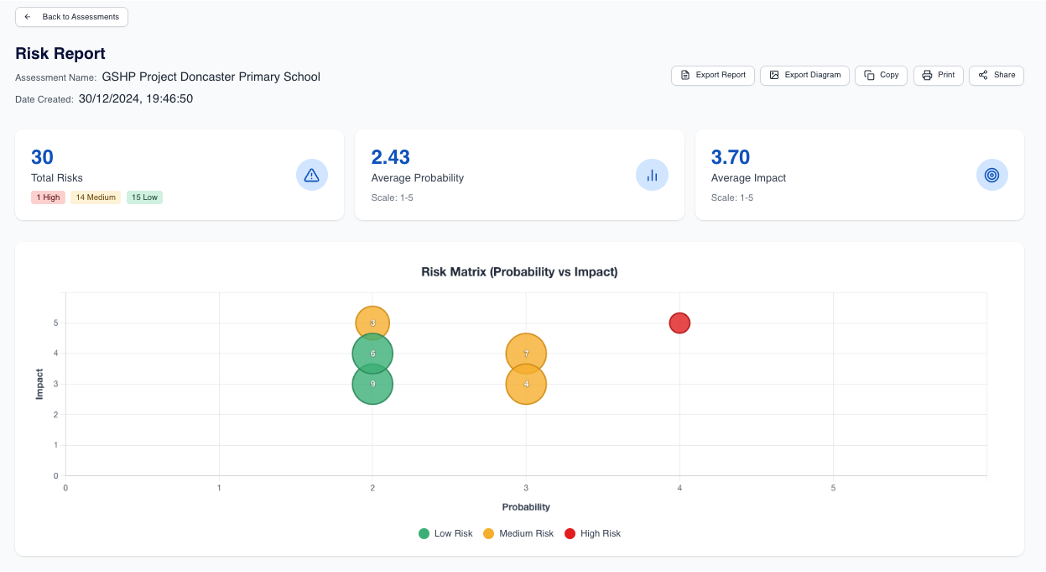
Task: Toggle the Medium Risk legend item
Action: point(518,534)
